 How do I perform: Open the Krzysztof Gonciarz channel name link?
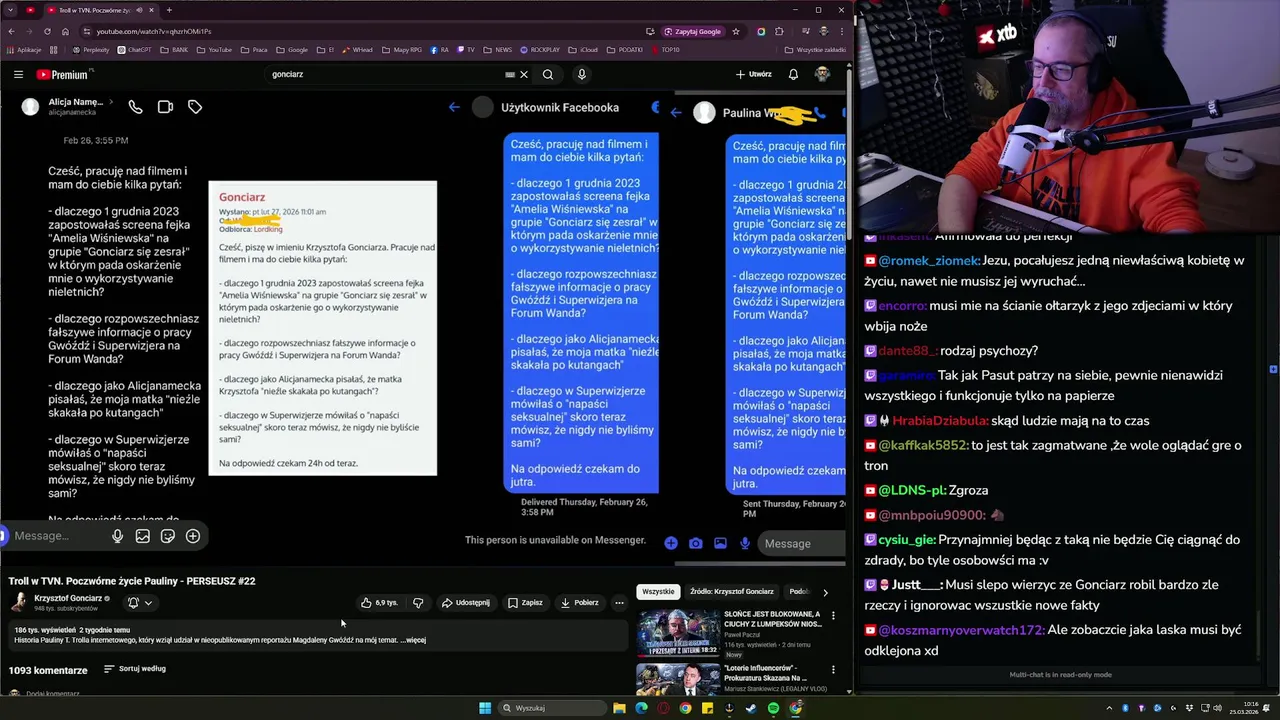click(x=68, y=598)
